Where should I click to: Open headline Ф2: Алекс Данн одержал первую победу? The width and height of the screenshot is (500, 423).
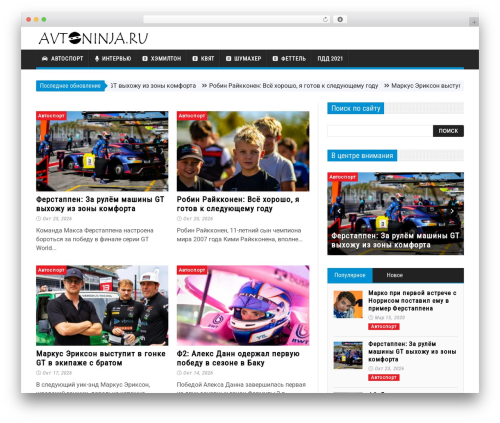pyautogui.click(x=238, y=358)
